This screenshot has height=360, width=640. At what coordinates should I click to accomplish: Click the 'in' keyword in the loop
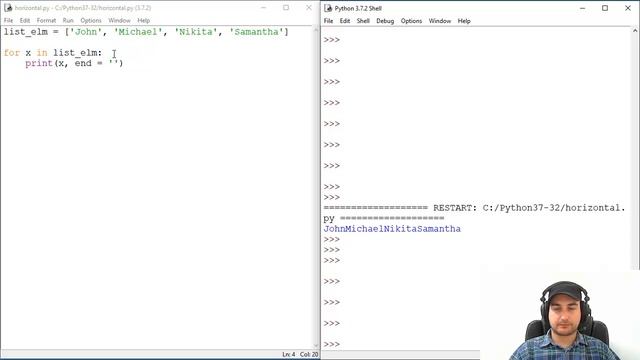42,53
